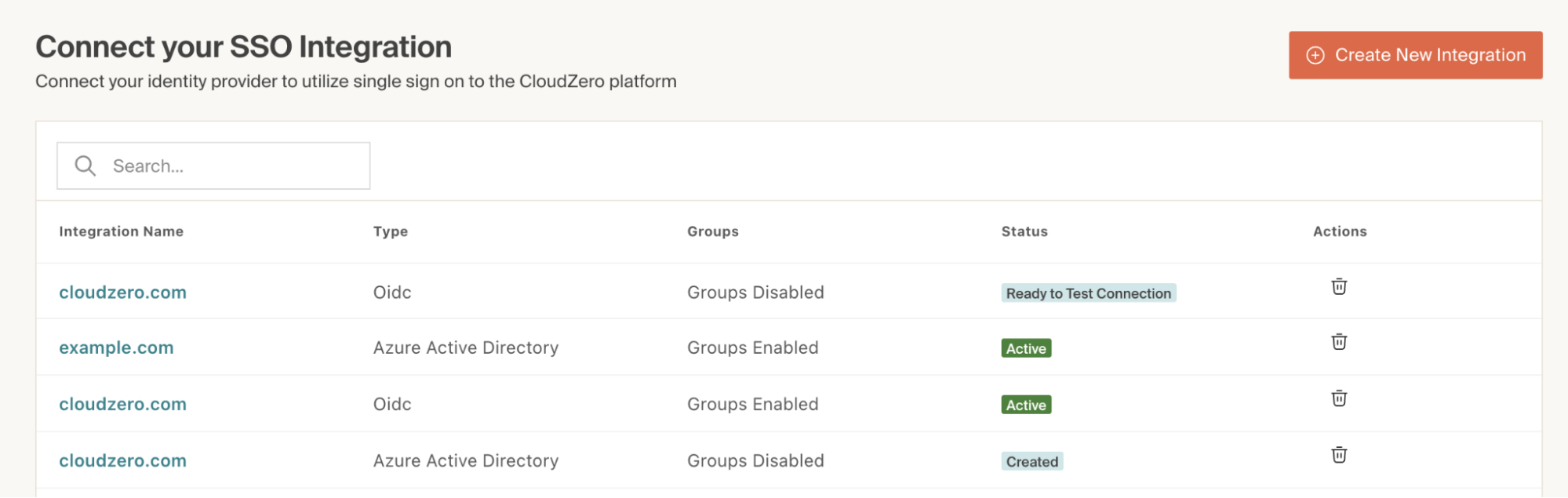This screenshot has height=498, width=1568.
Task: Click the Type column header
Action: (391, 231)
